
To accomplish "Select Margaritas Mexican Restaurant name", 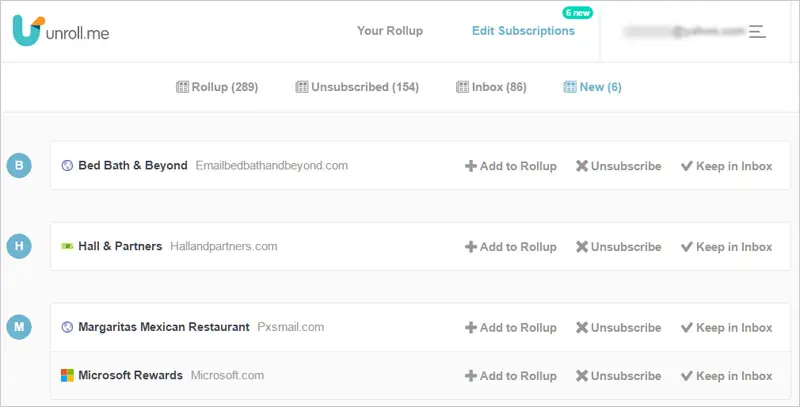I will click(164, 327).
